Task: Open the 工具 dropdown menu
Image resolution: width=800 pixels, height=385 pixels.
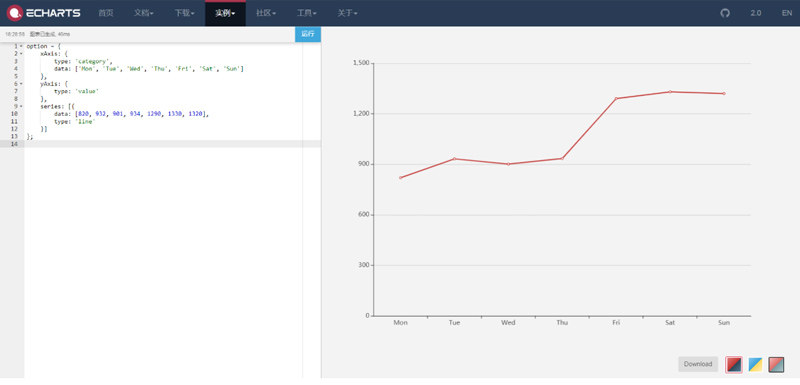Action: [307, 13]
